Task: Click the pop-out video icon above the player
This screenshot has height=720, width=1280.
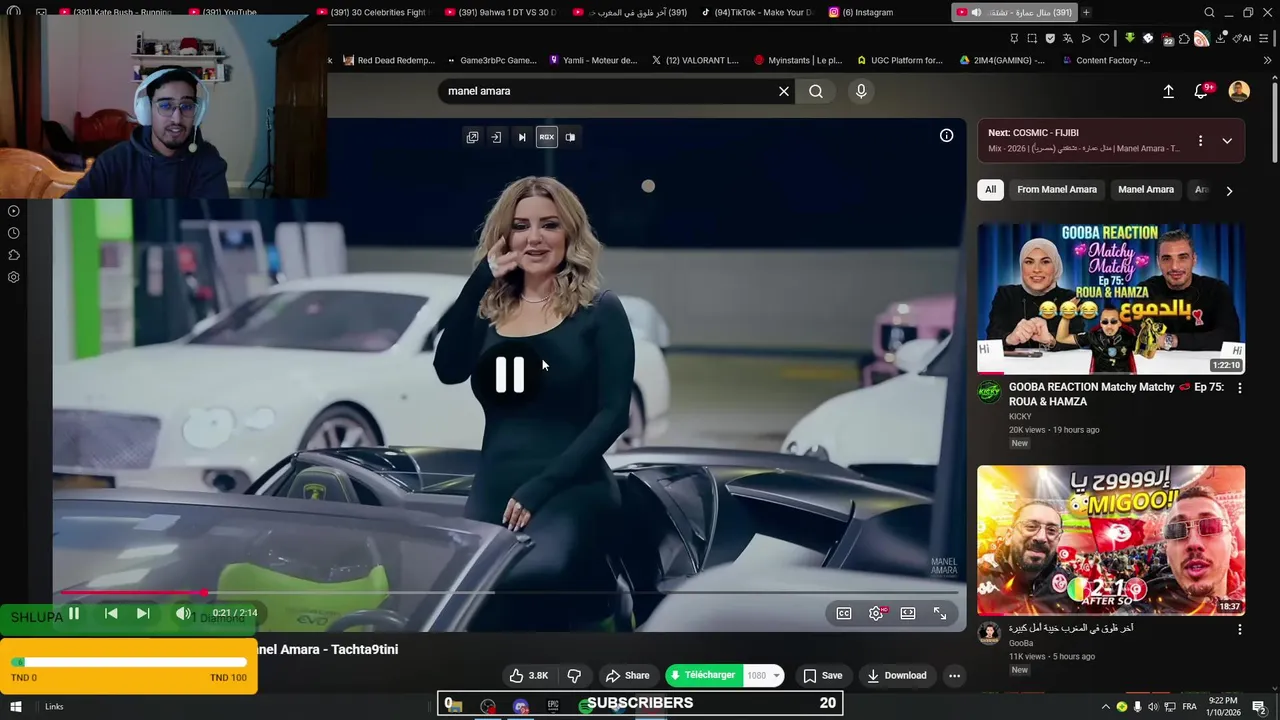Action: (472, 137)
